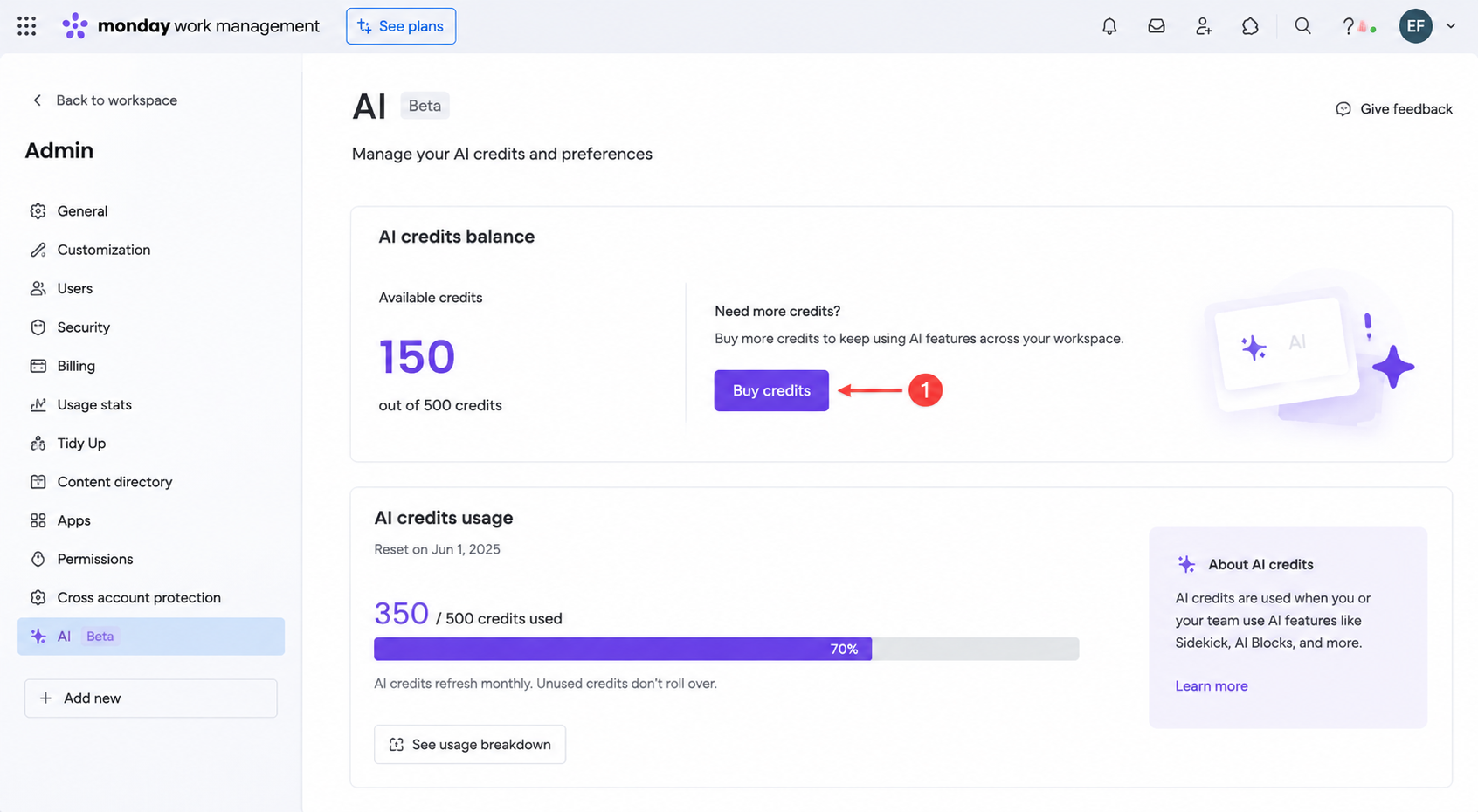Image resolution: width=1478 pixels, height=812 pixels.
Task: Click Back to workspace link
Action: pyautogui.click(x=116, y=100)
